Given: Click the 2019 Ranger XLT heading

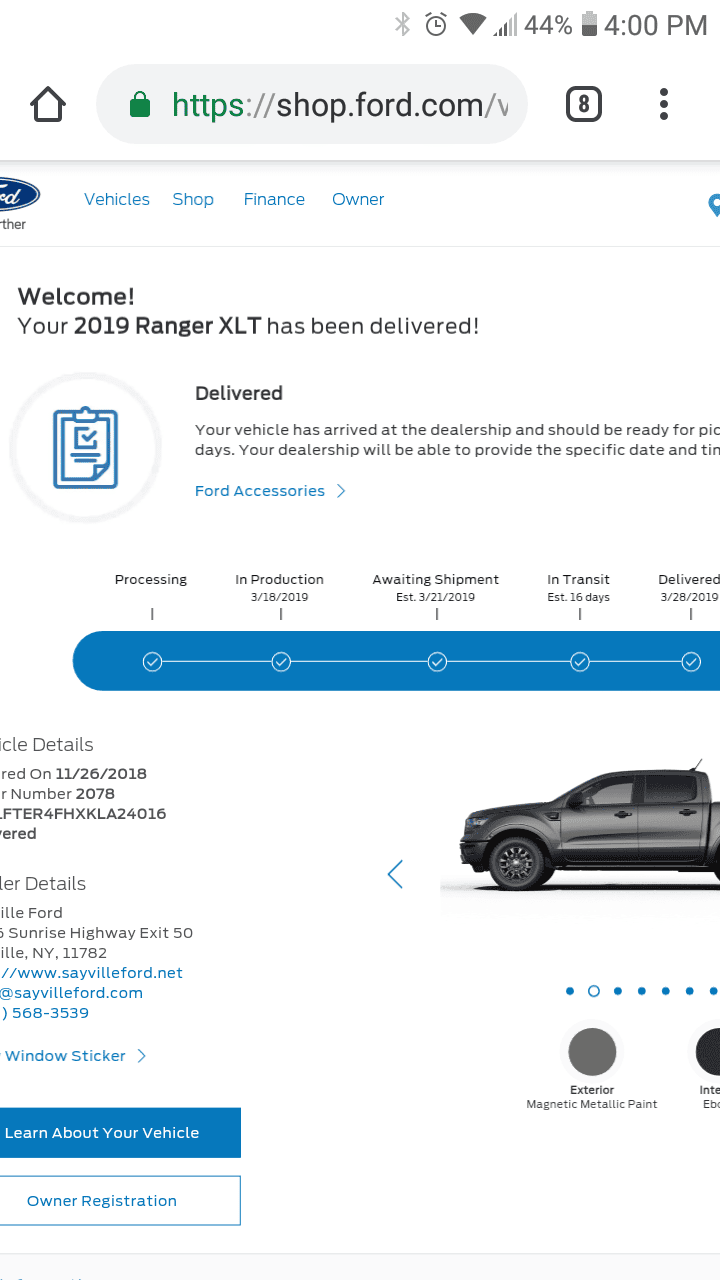Looking at the screenshot, I should pos(167,326).
